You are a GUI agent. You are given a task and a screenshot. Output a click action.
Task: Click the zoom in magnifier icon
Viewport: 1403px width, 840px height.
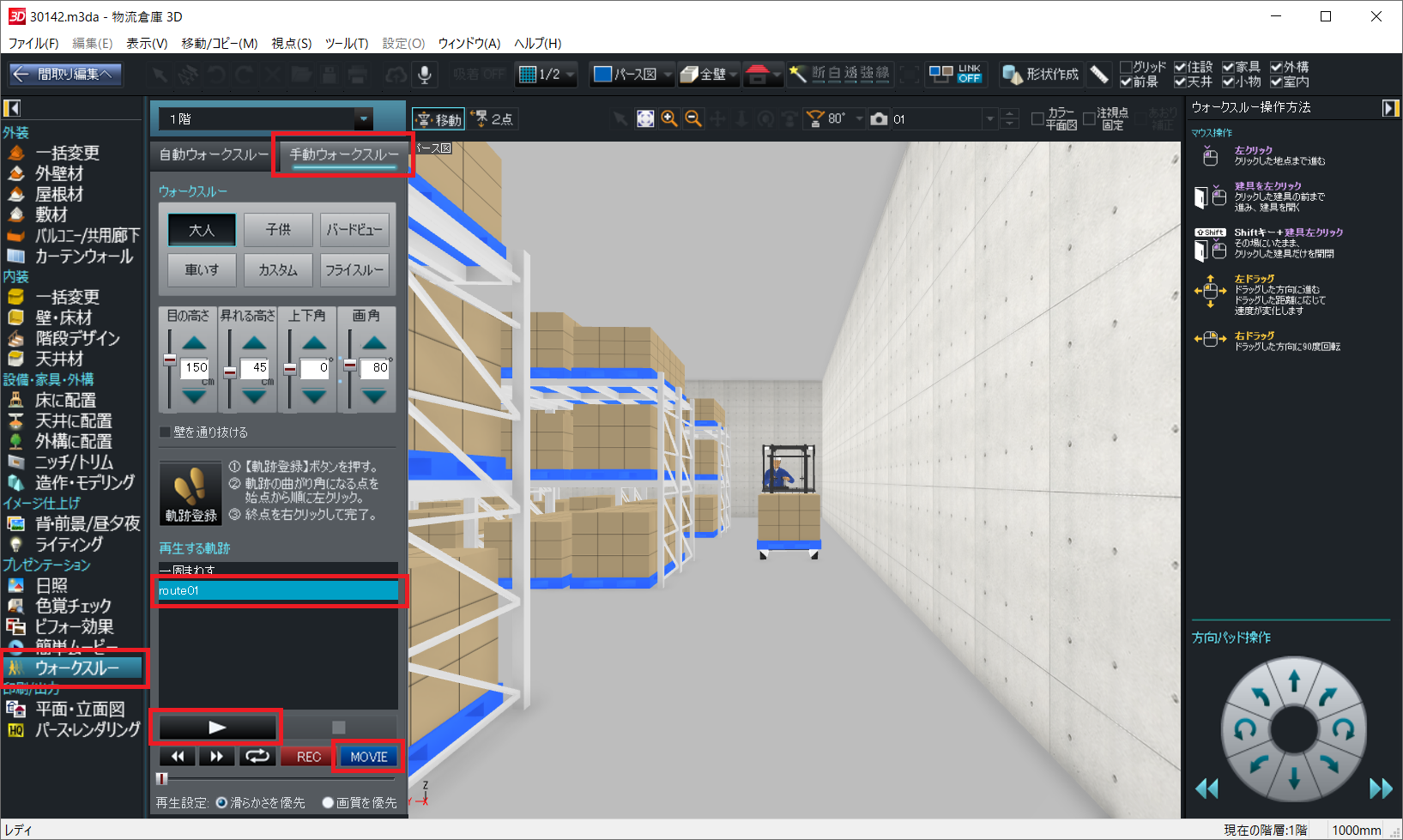[669, 118]
